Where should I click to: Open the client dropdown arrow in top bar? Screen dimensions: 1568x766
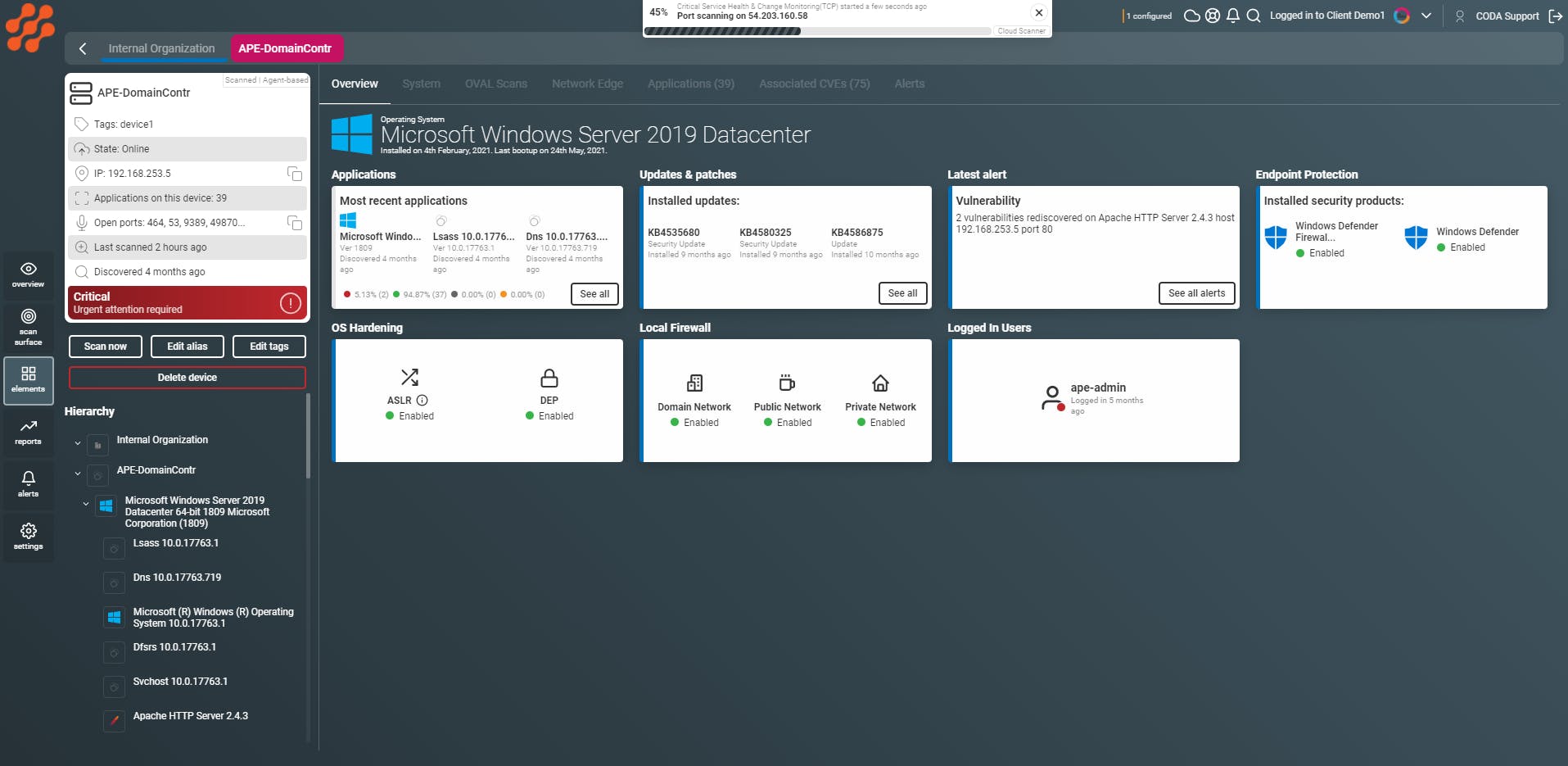click(1426, 16)
